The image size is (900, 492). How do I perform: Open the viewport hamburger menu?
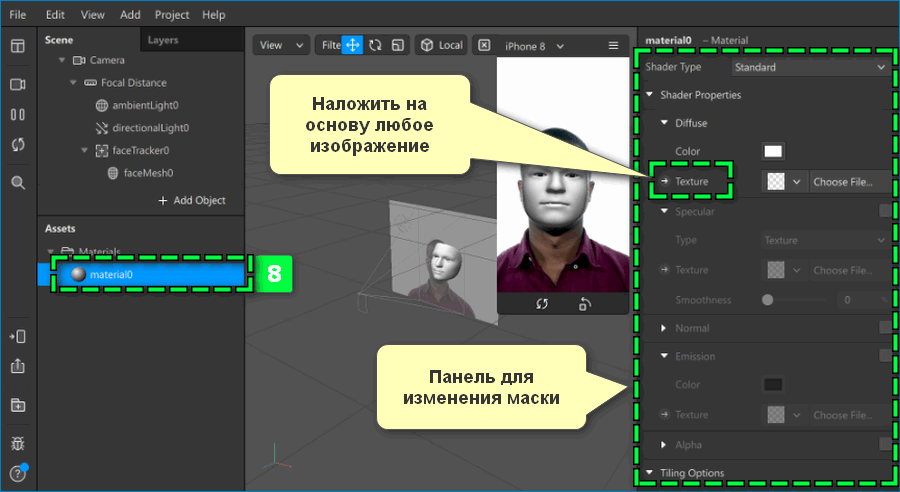click(x=614, y=46)
